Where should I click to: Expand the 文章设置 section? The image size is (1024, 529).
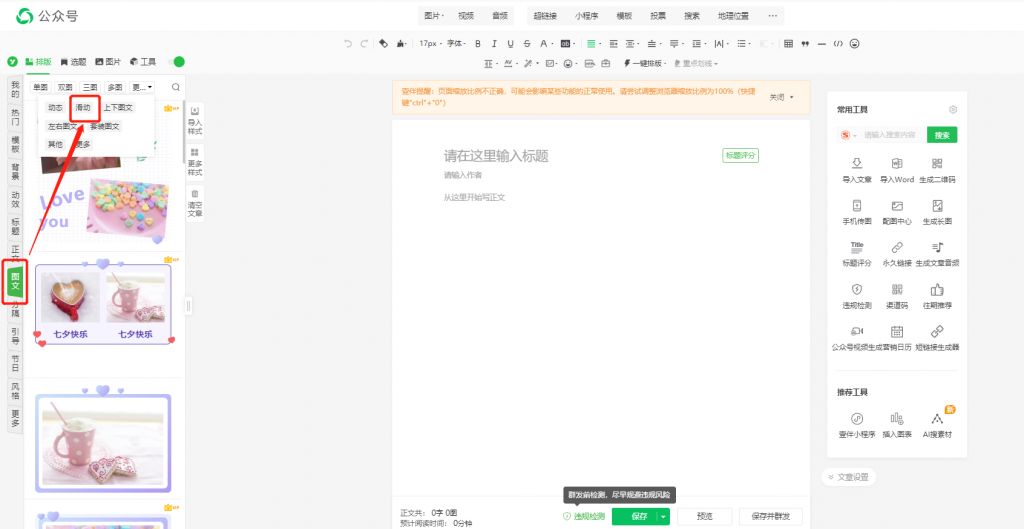(848, 477)
